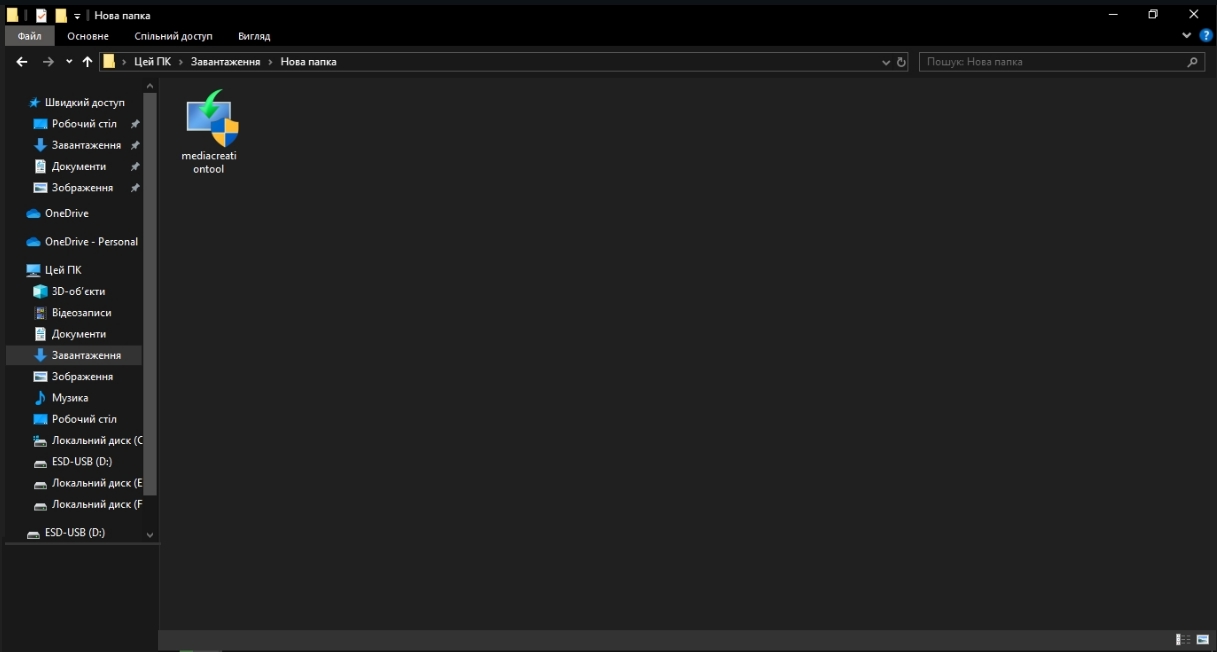Open Локальний диск (E:) drive

pos(88,483)
